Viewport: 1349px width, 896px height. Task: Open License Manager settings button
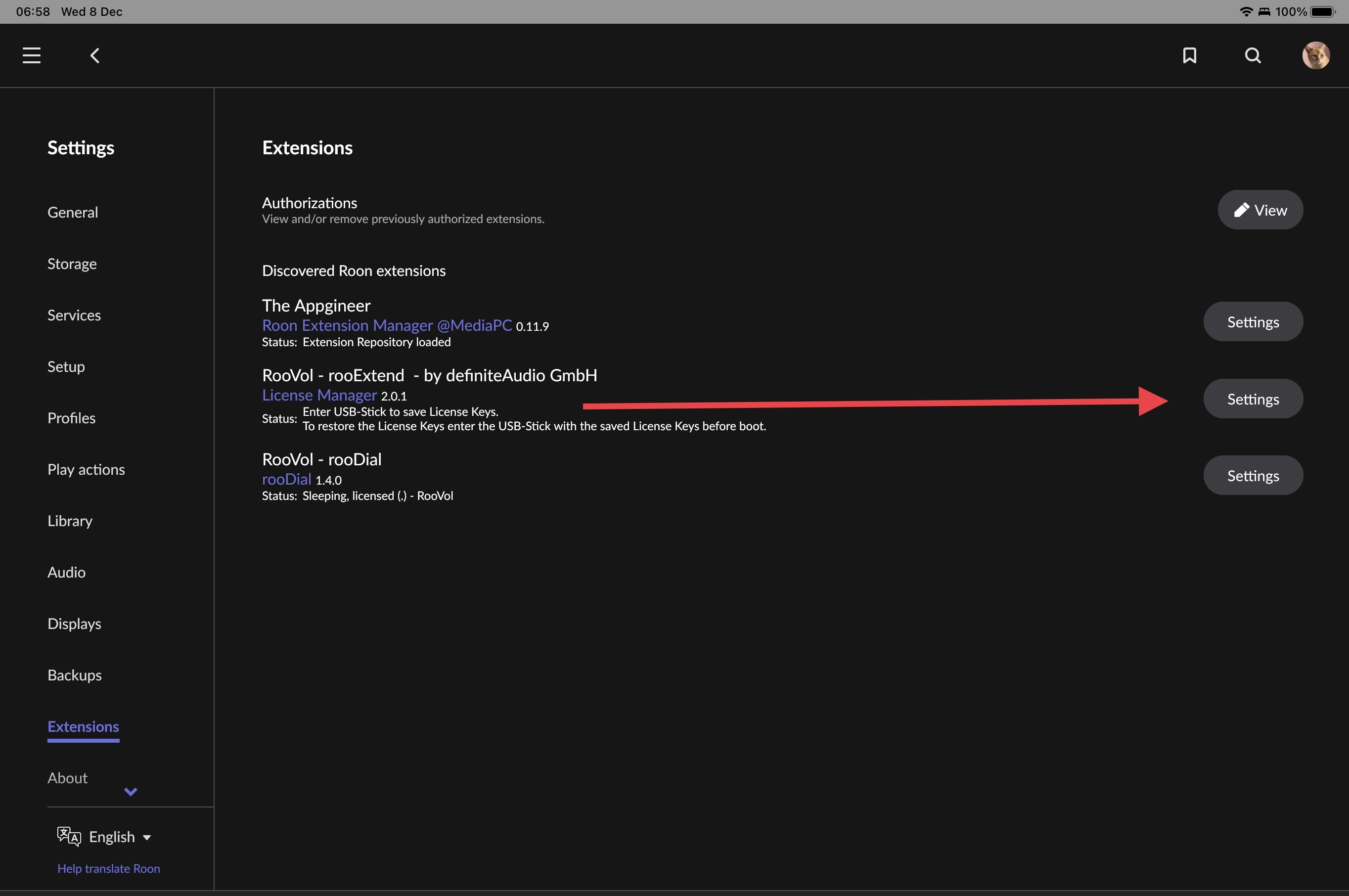pyautogui.click(x=1253, y=399)
